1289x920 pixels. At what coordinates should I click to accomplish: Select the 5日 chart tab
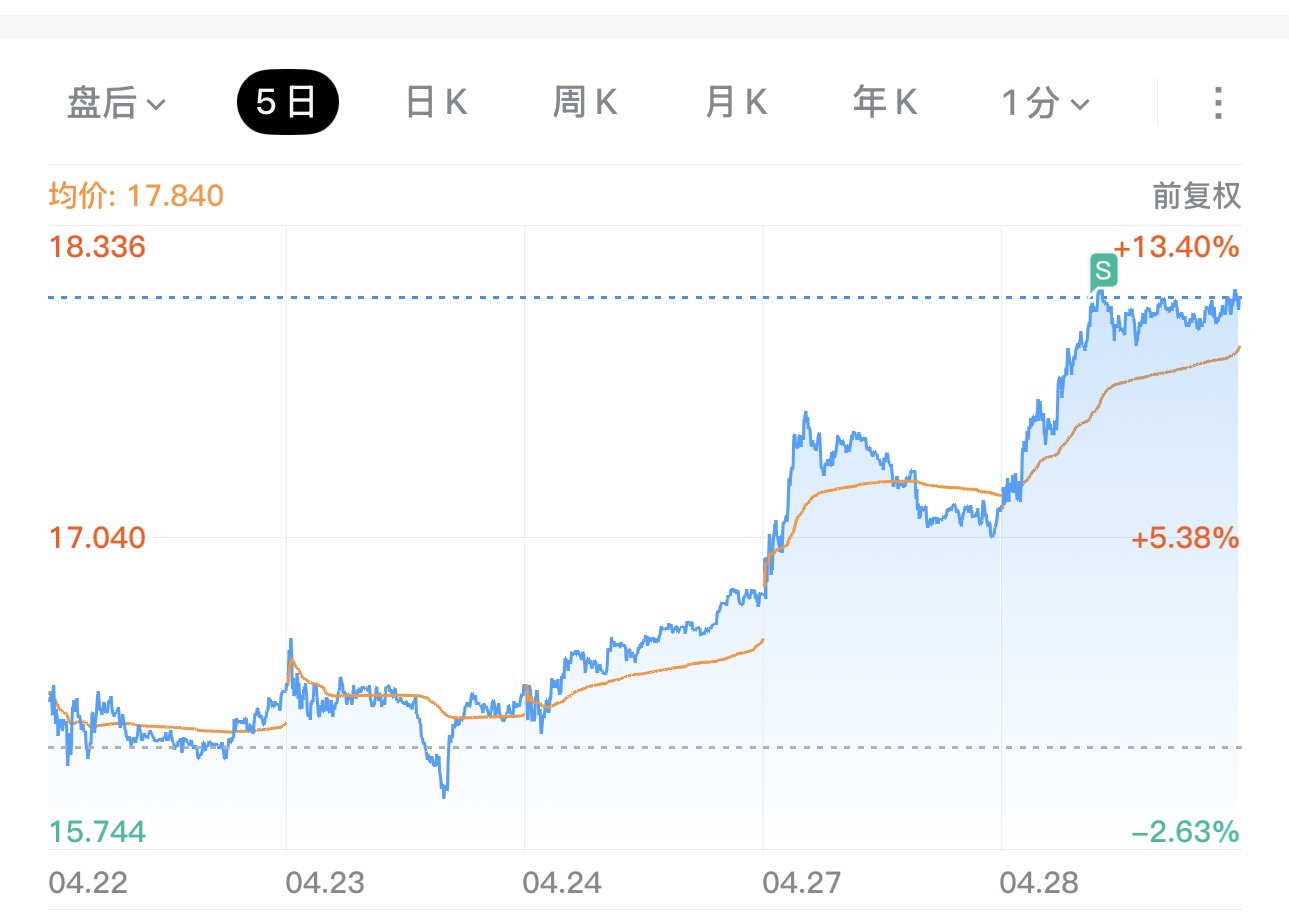[287, 103]
